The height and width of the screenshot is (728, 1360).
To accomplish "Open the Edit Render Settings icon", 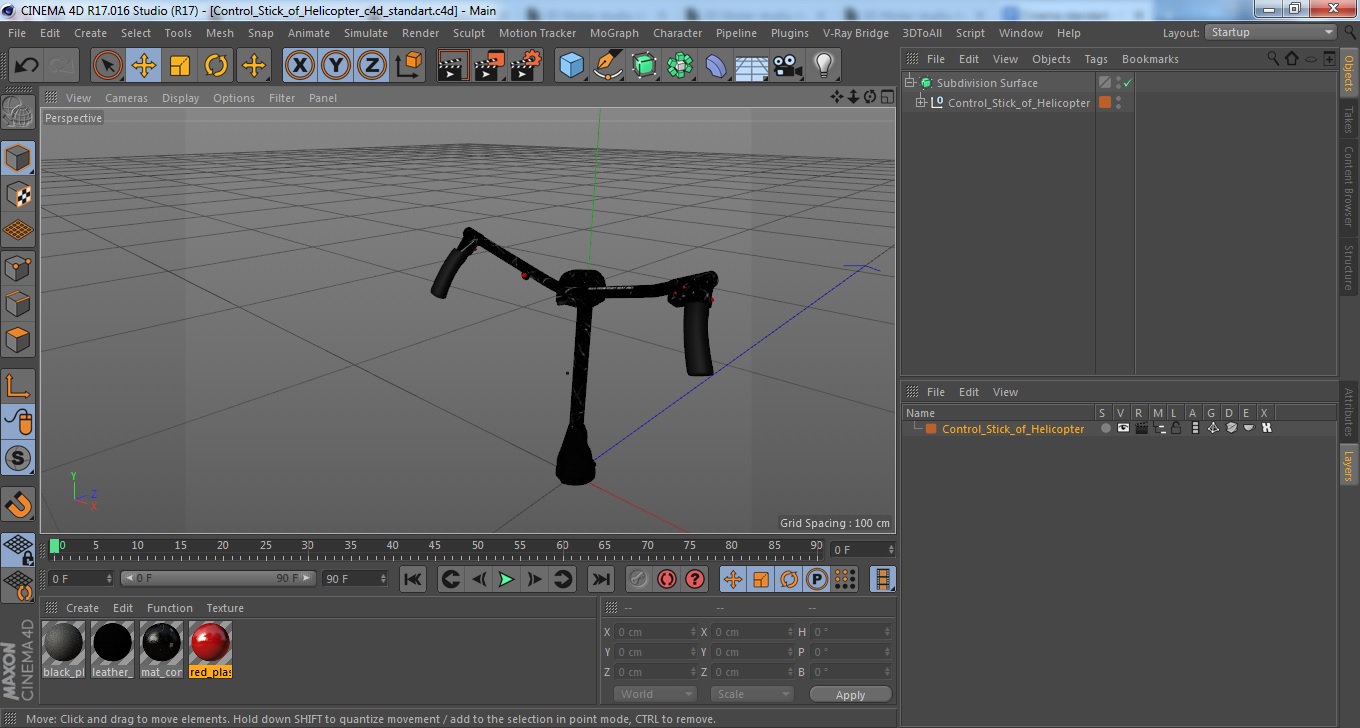I will tap(526, 66).
